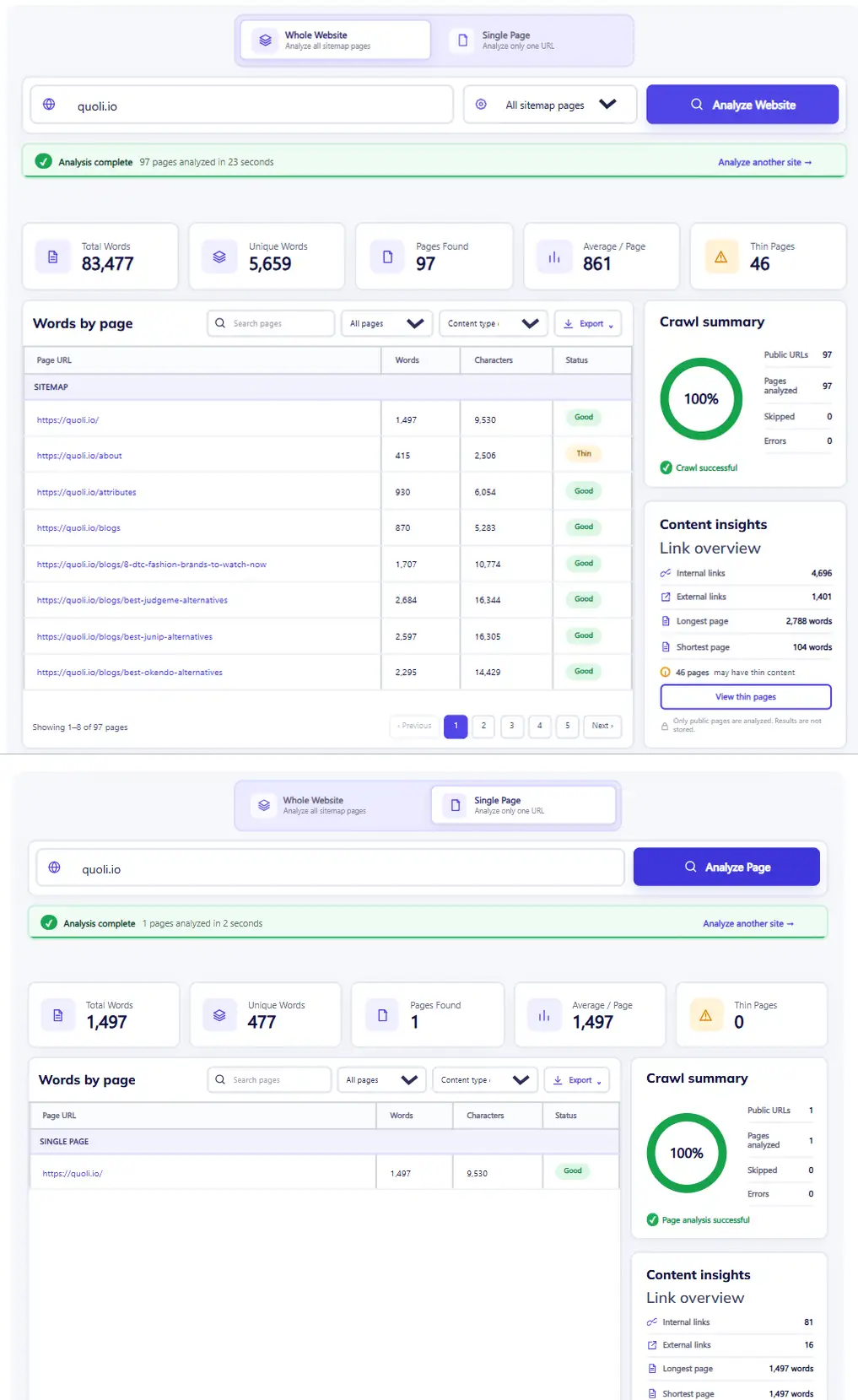Click document icon on 1,497 Total Words card

[58, 1015]
